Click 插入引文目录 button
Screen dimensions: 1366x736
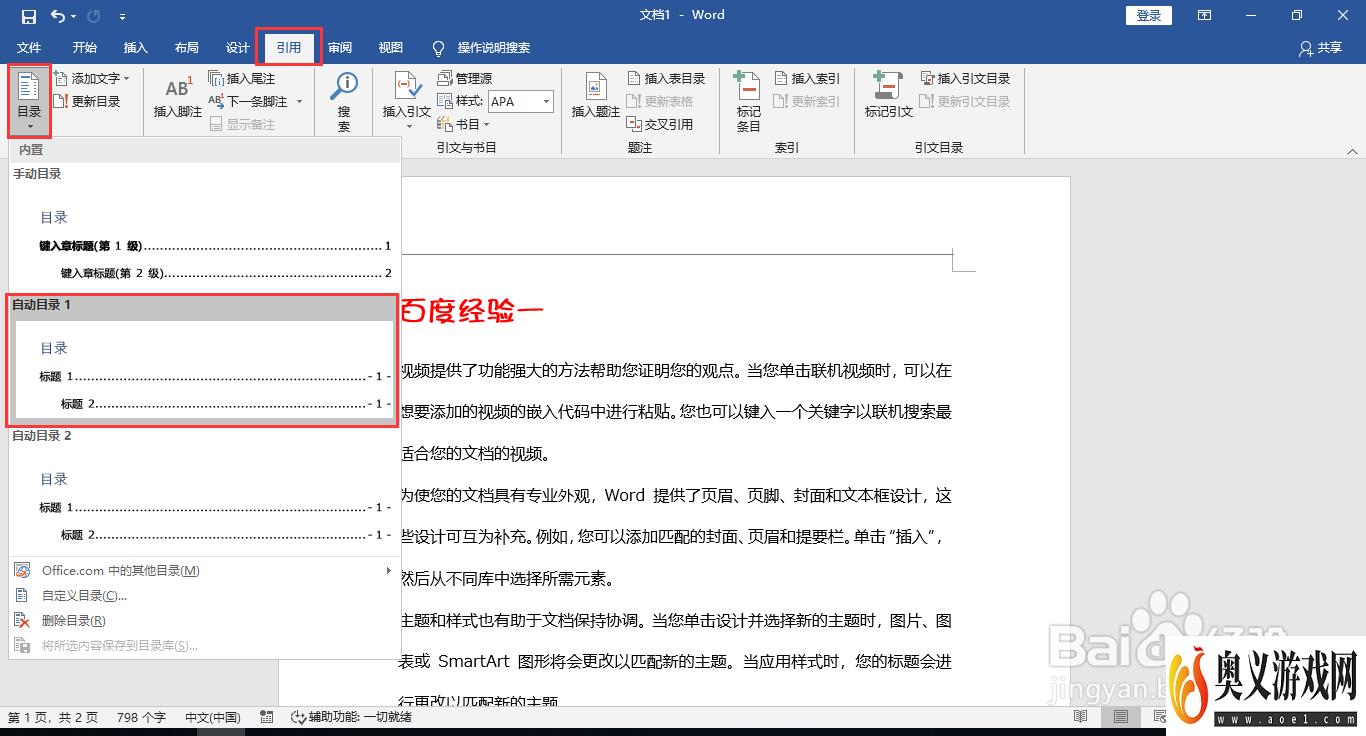coord(966,78)
